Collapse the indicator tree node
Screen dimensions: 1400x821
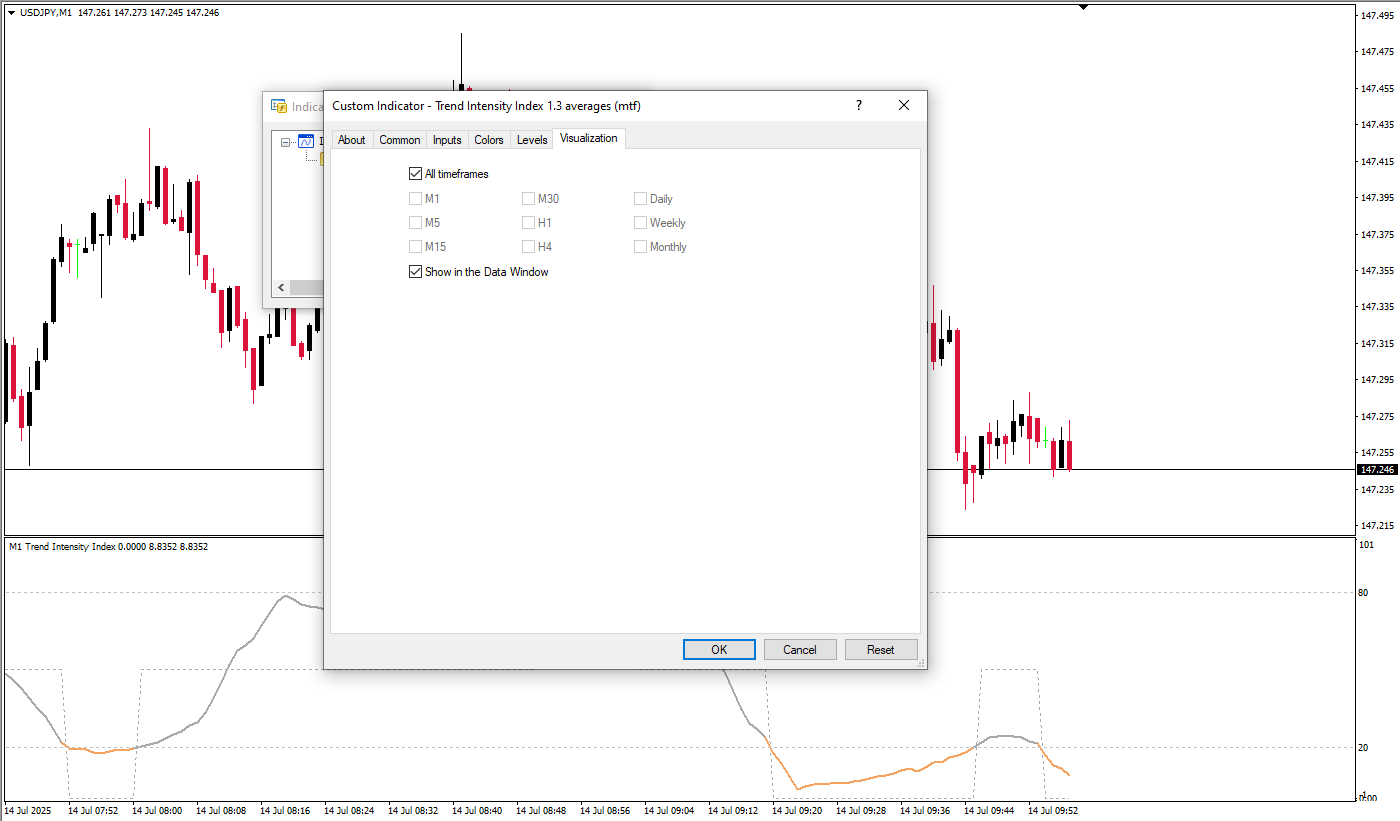(x=286, y=142)
